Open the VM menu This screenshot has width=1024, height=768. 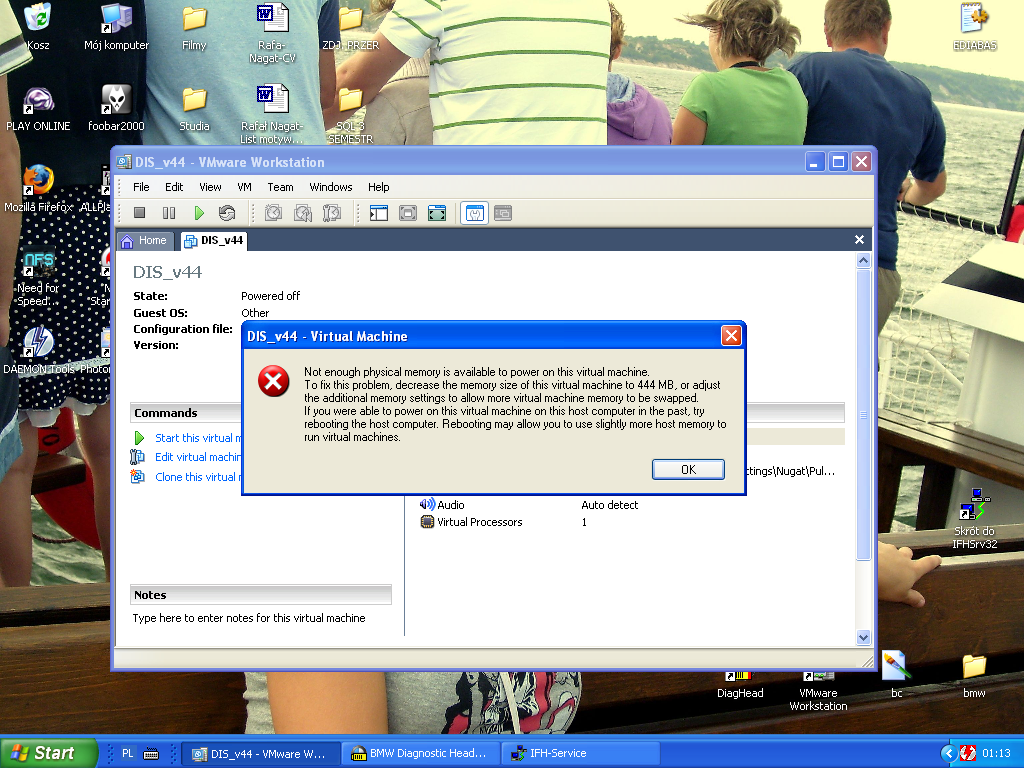click(x=244, y=187)
